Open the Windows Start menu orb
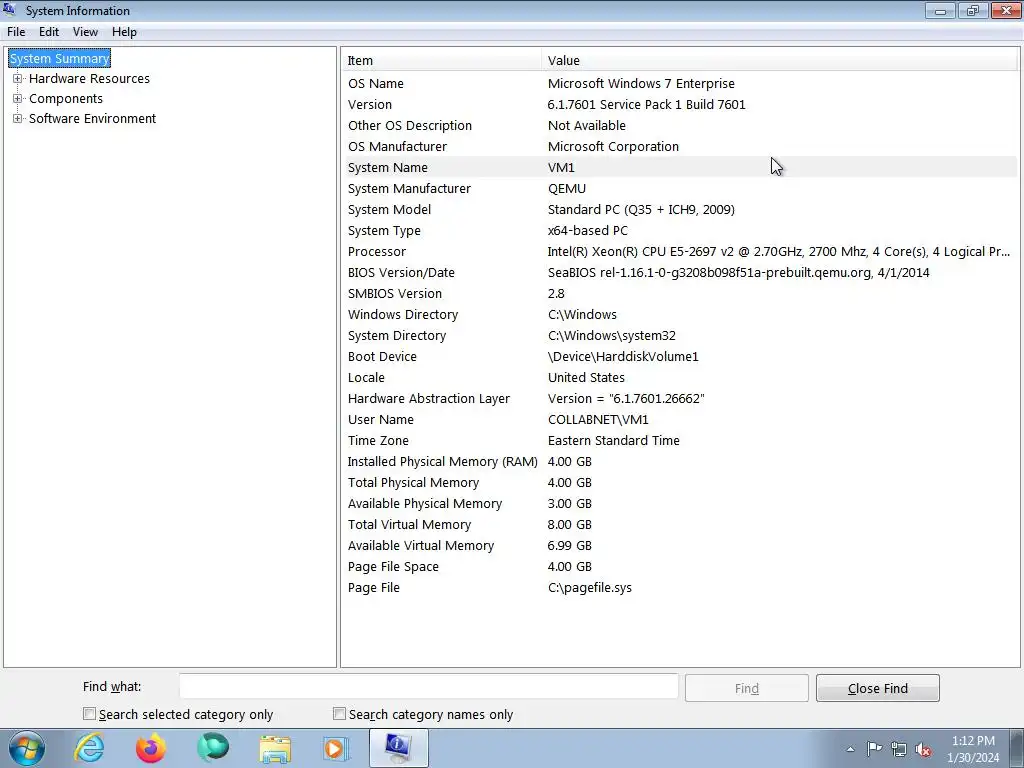 click(x=26, y=748)
